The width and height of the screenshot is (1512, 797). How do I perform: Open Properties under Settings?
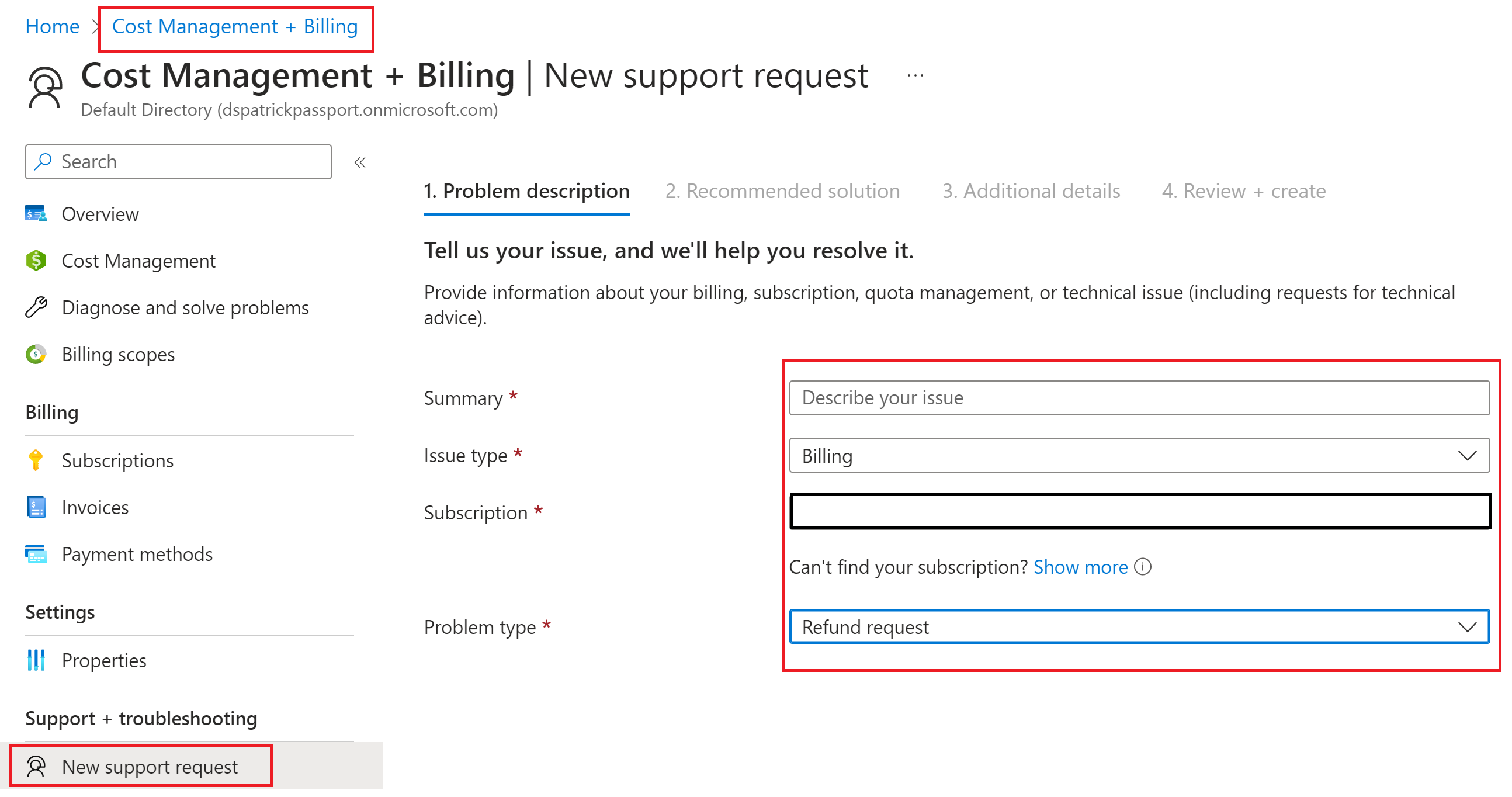tap(103, 660)
